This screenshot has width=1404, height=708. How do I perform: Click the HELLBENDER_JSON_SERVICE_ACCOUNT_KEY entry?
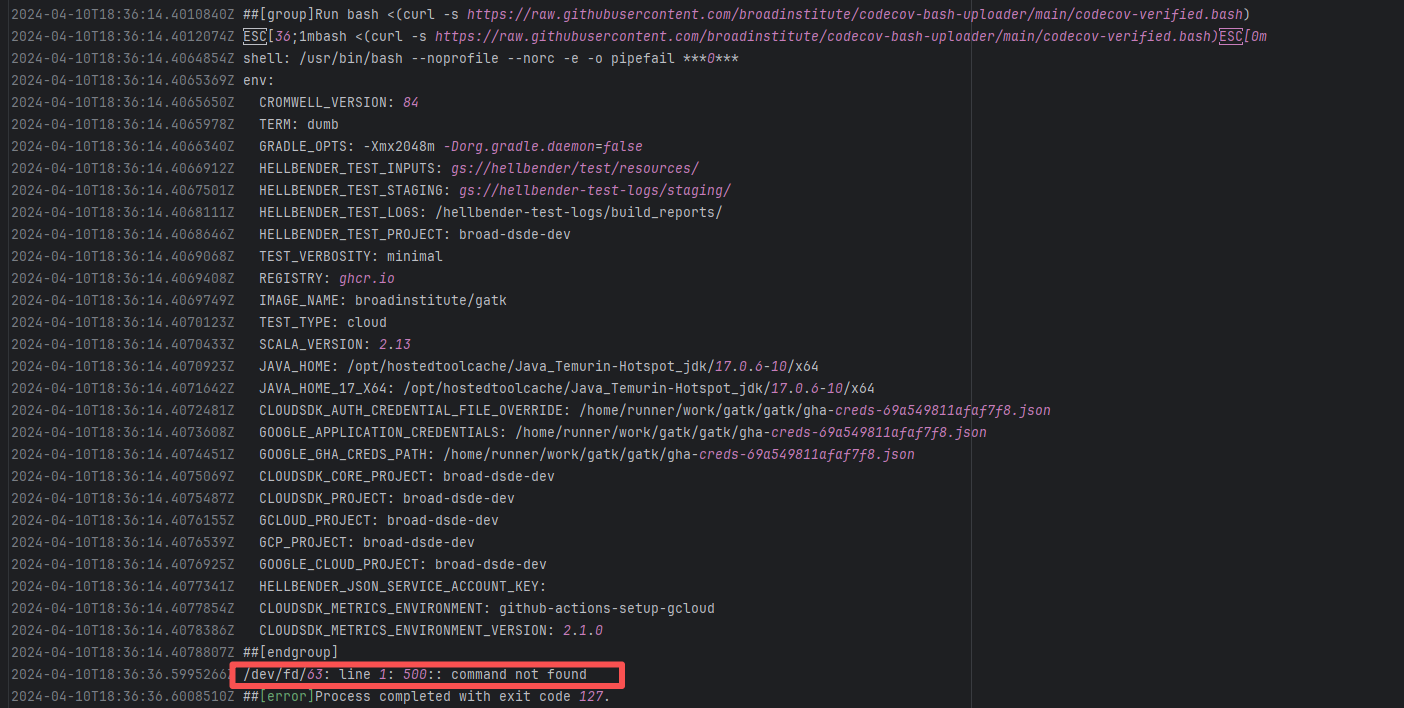[x=402, y=586]
